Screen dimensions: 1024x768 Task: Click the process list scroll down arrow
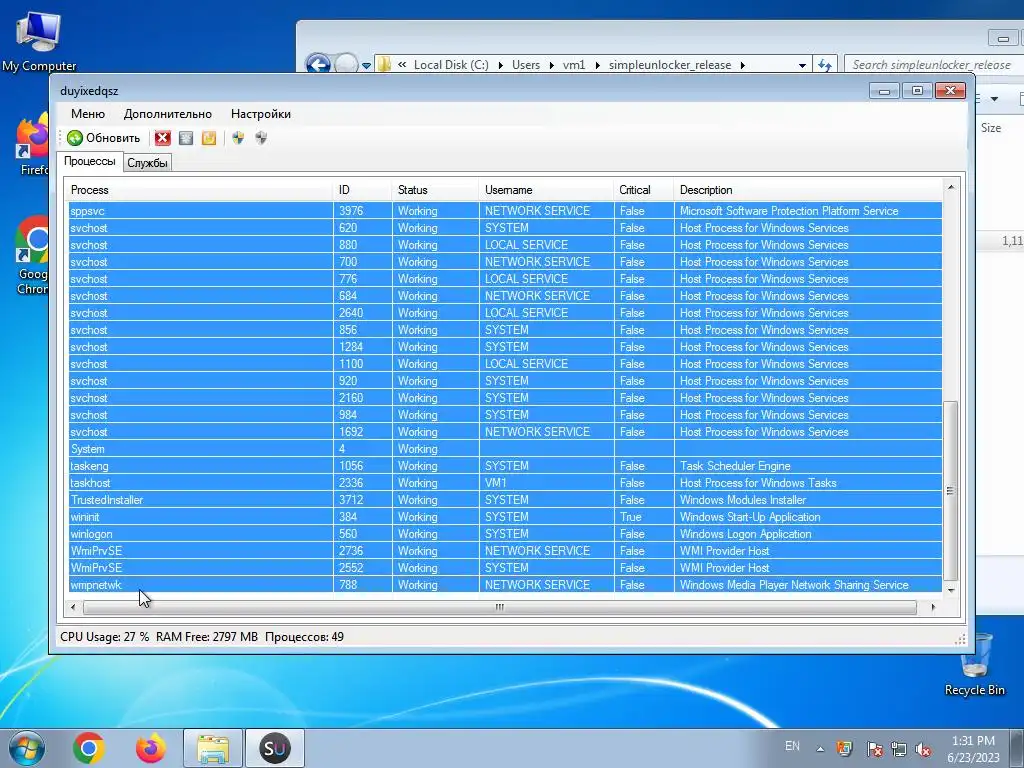tap(951, 590)
